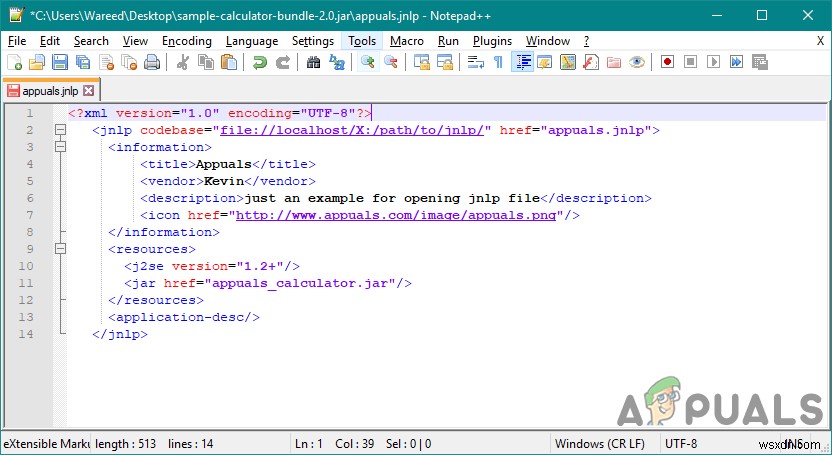This screenshot has width=832, height=455.
Task: Toggle the Show indent guide button
Action: pos(523,63)
